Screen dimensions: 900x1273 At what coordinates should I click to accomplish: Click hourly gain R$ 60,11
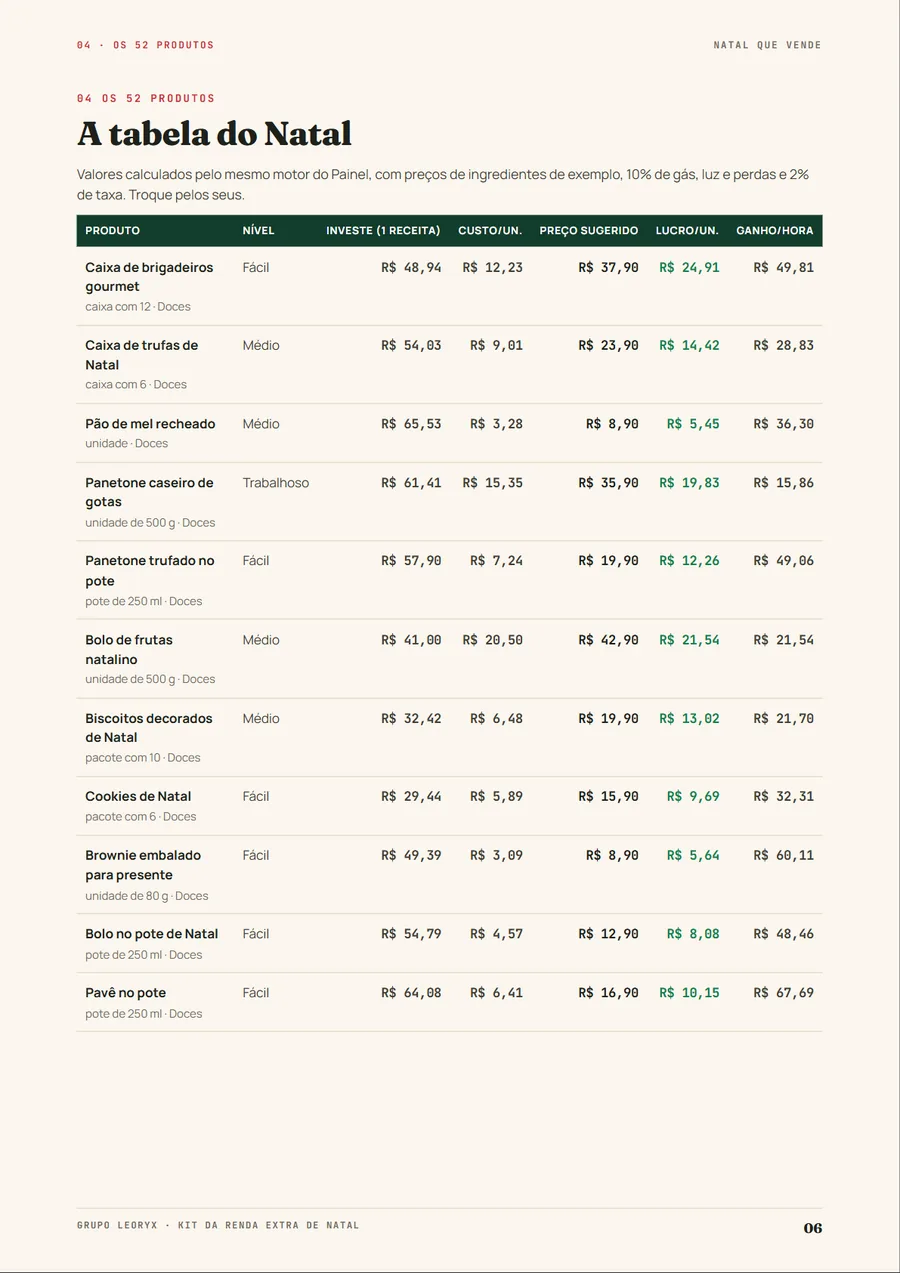pos(784,856)
